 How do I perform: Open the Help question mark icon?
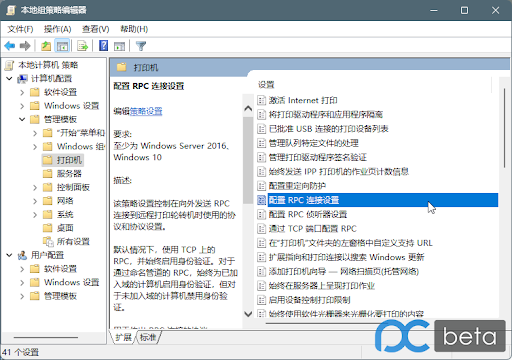point(104,45)
